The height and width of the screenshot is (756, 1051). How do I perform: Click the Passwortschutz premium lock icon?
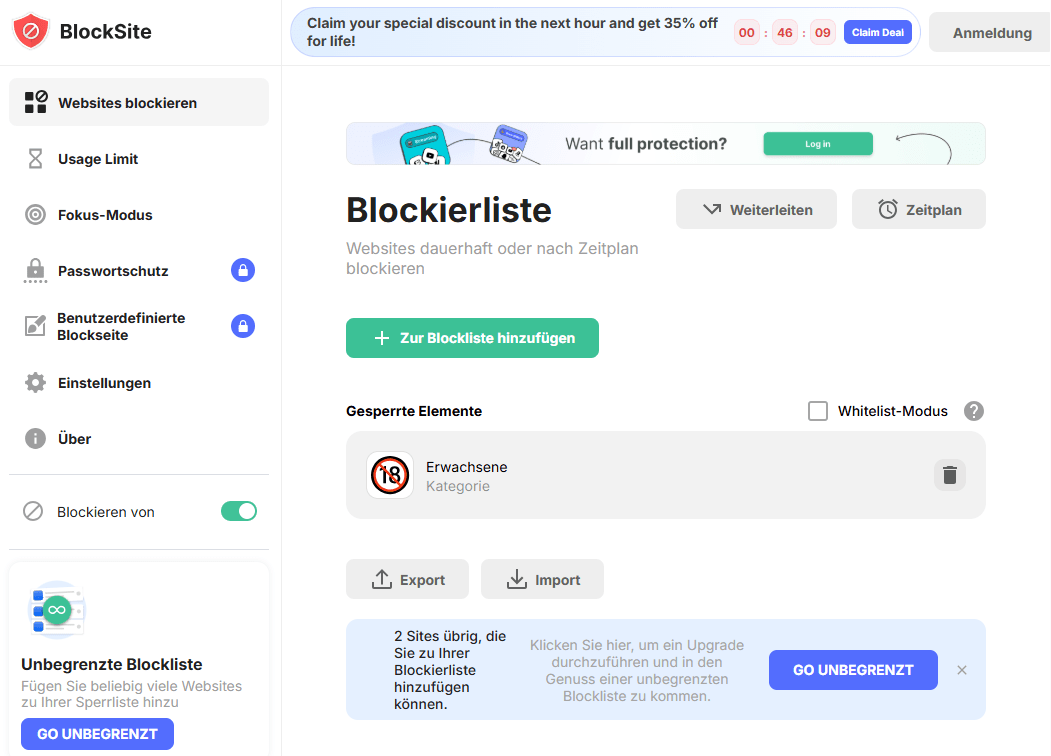243,270
